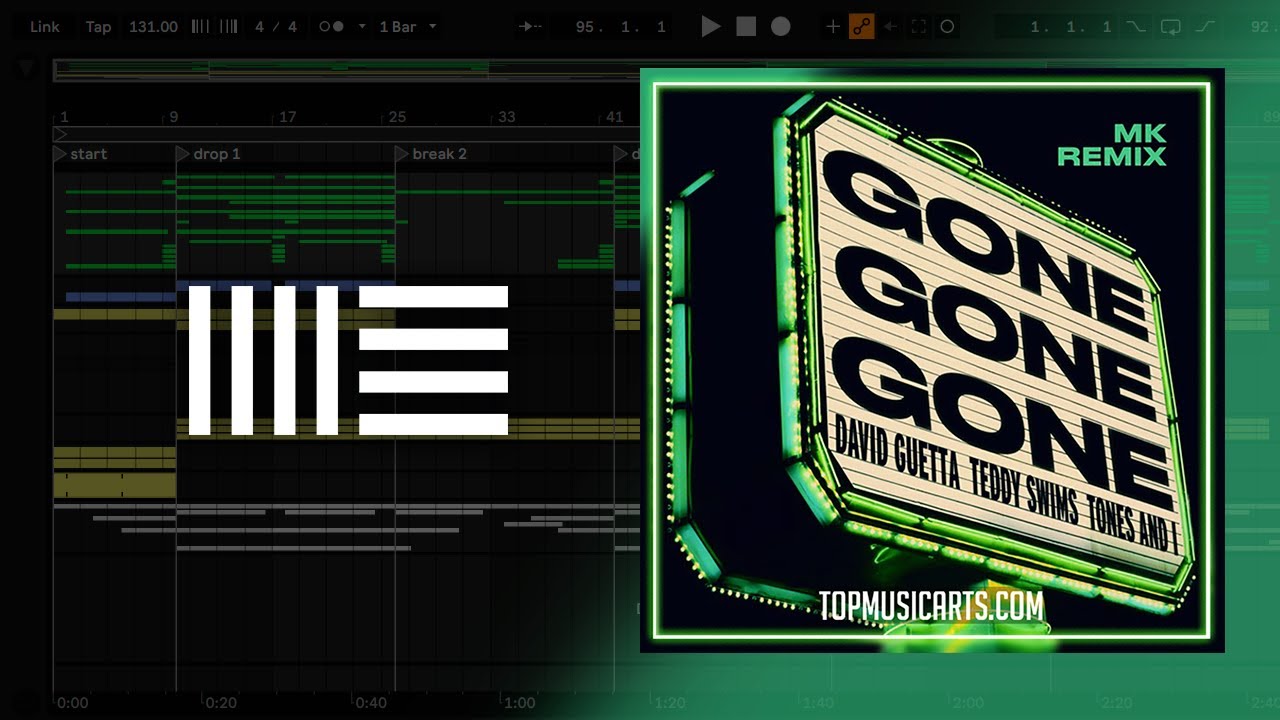Click the Session Record circle button
Screen dimensions: 1280x720
point(947,27)
